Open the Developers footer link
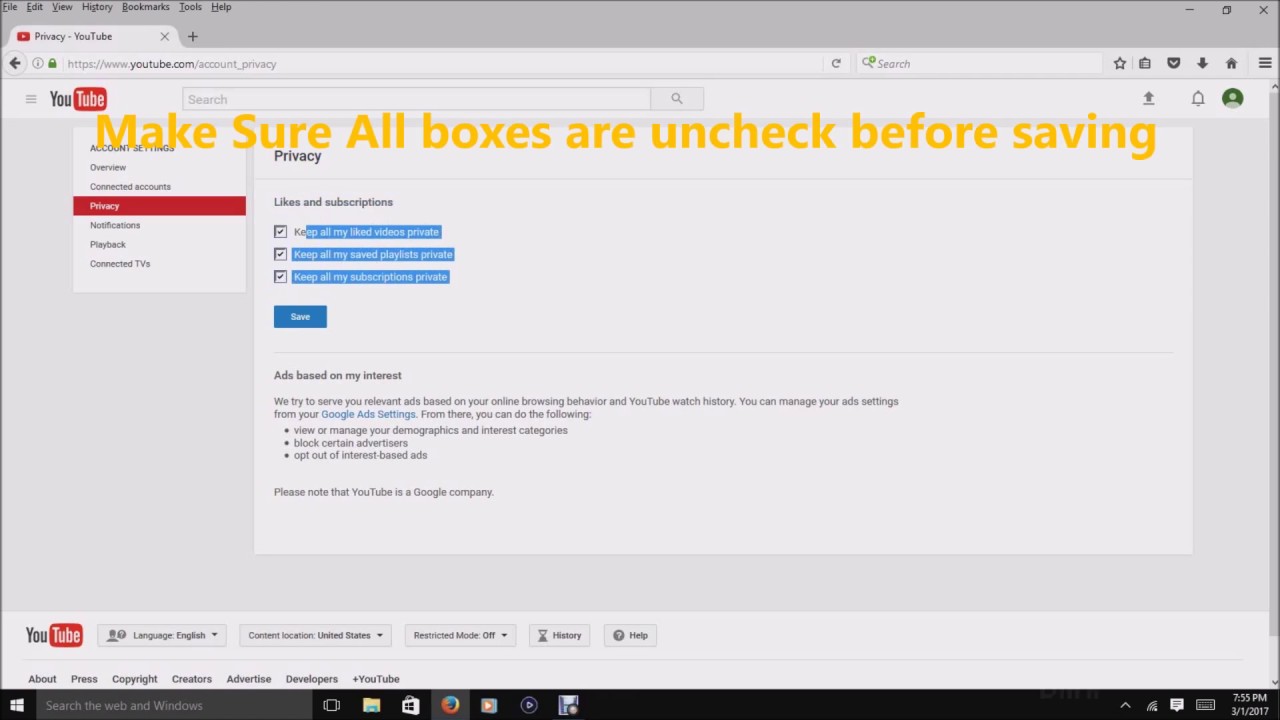Image resolution: width=1280 pixels, height=720 pixels. click(x=312, y=679)
